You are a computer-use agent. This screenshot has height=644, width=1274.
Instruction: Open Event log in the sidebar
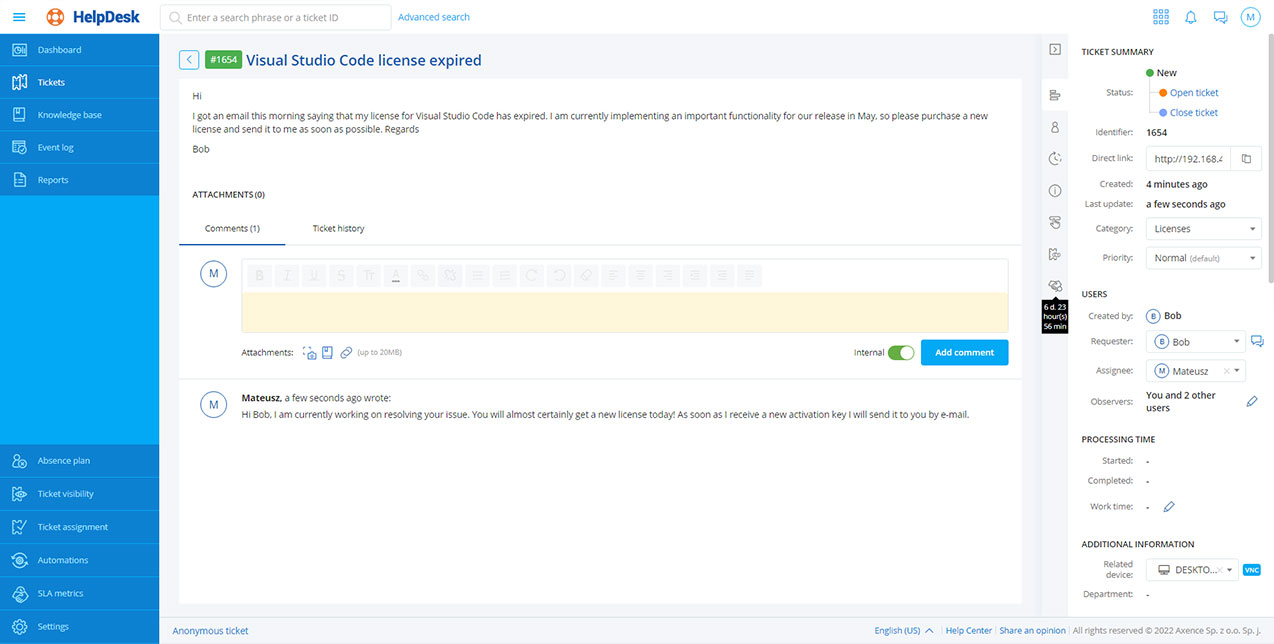80,147
